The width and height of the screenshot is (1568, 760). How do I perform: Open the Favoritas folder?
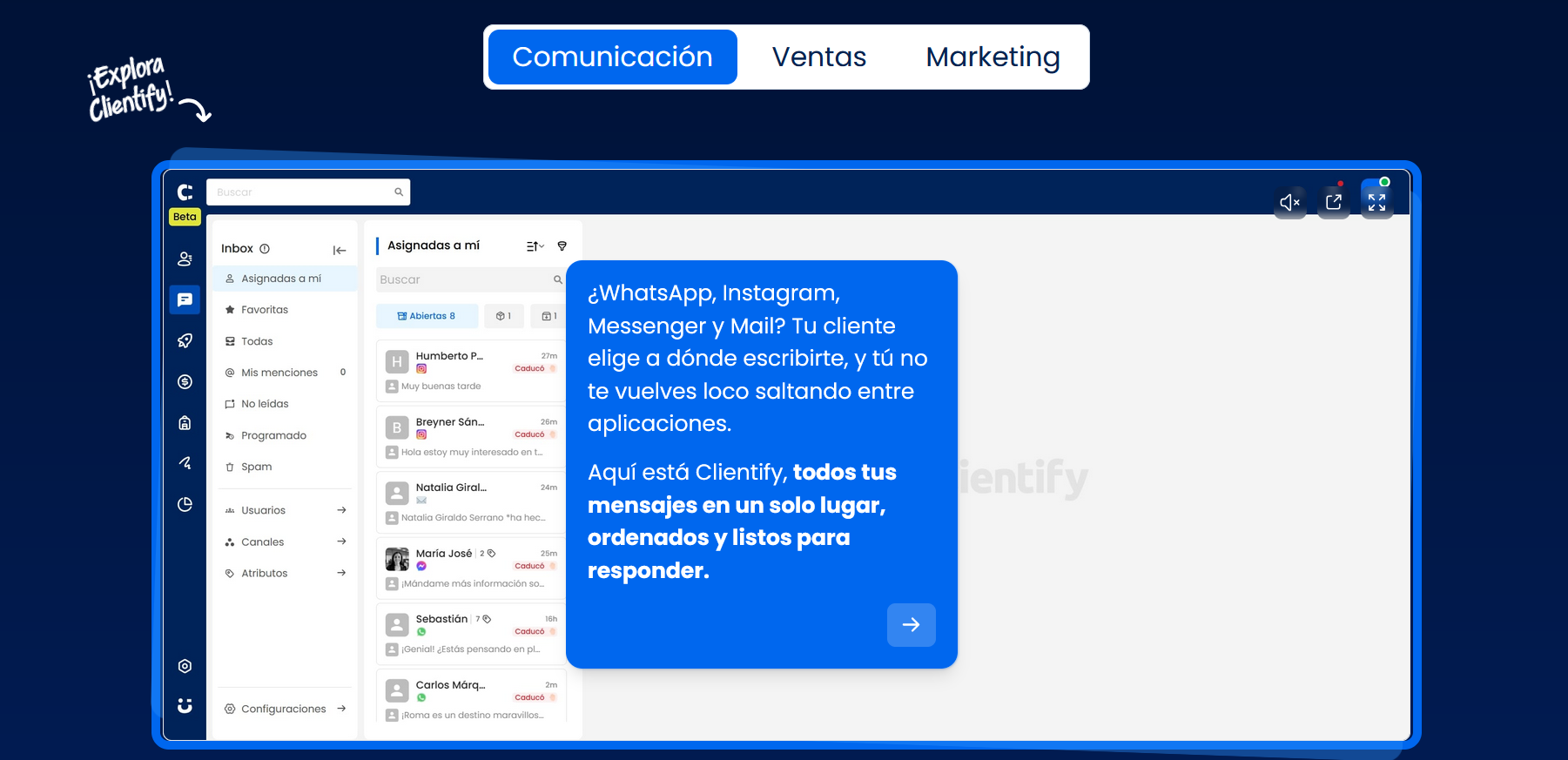coord(265,310)
